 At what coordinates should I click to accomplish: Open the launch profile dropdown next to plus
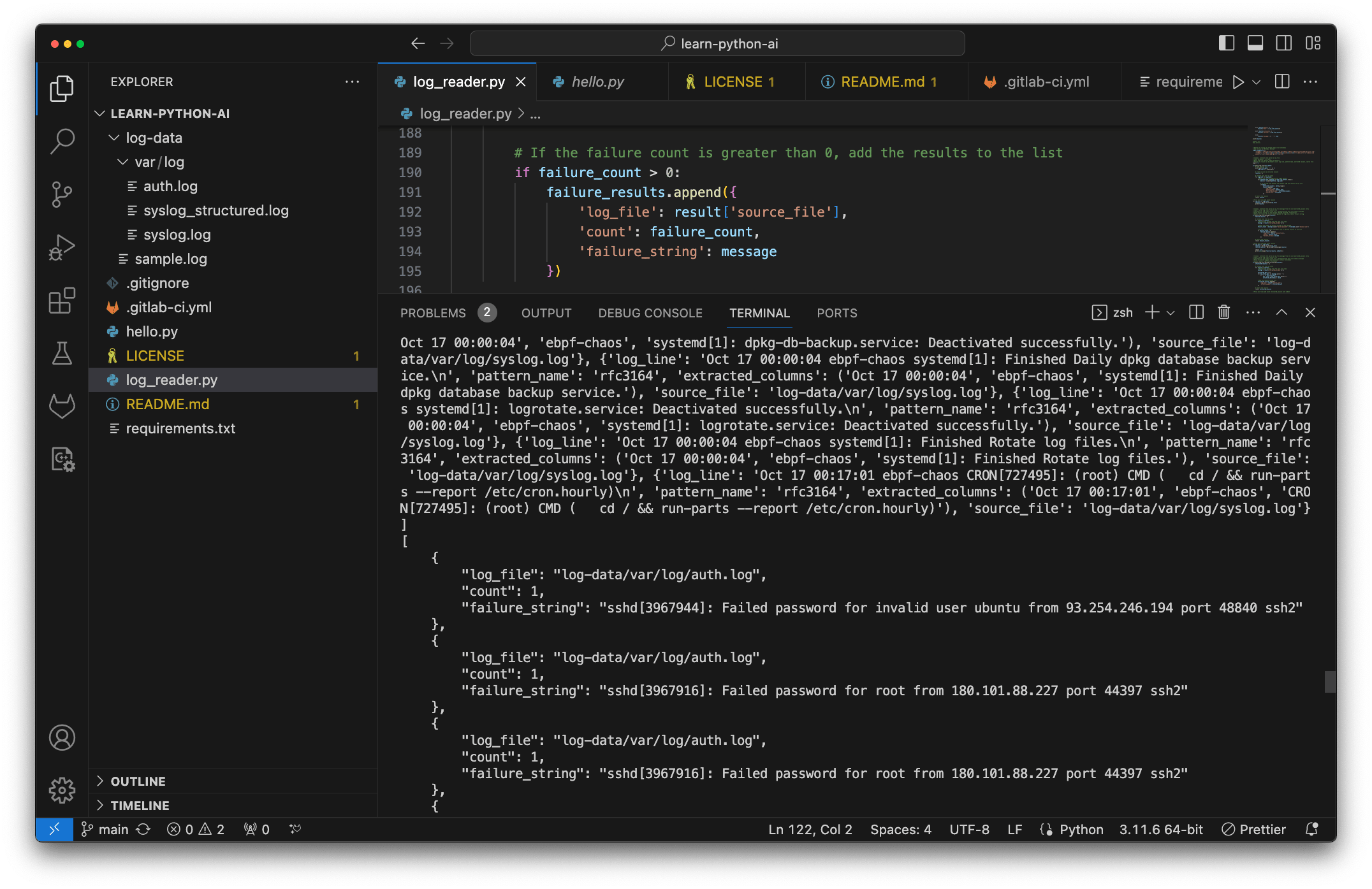pyautogui.click(x=1171, y=313)
